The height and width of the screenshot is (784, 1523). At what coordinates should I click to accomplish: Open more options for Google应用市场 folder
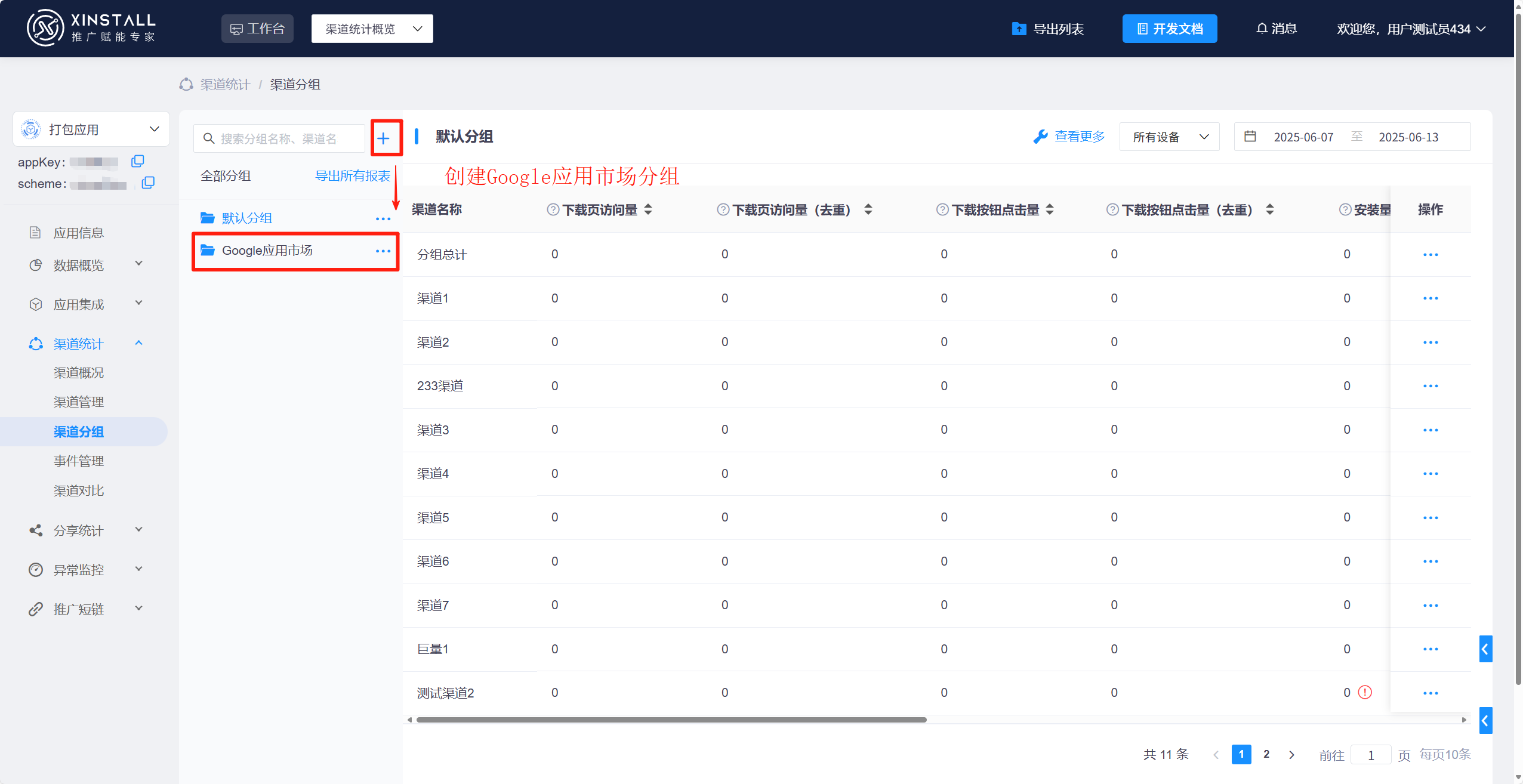pyautogui.click(x=383, y=251)
